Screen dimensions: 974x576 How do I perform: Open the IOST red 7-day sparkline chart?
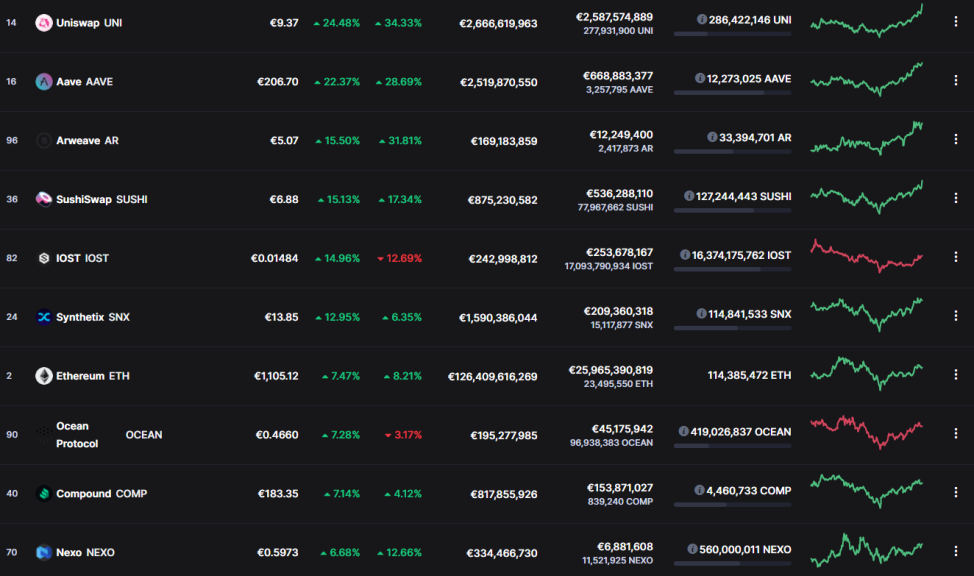pos(867,257)
